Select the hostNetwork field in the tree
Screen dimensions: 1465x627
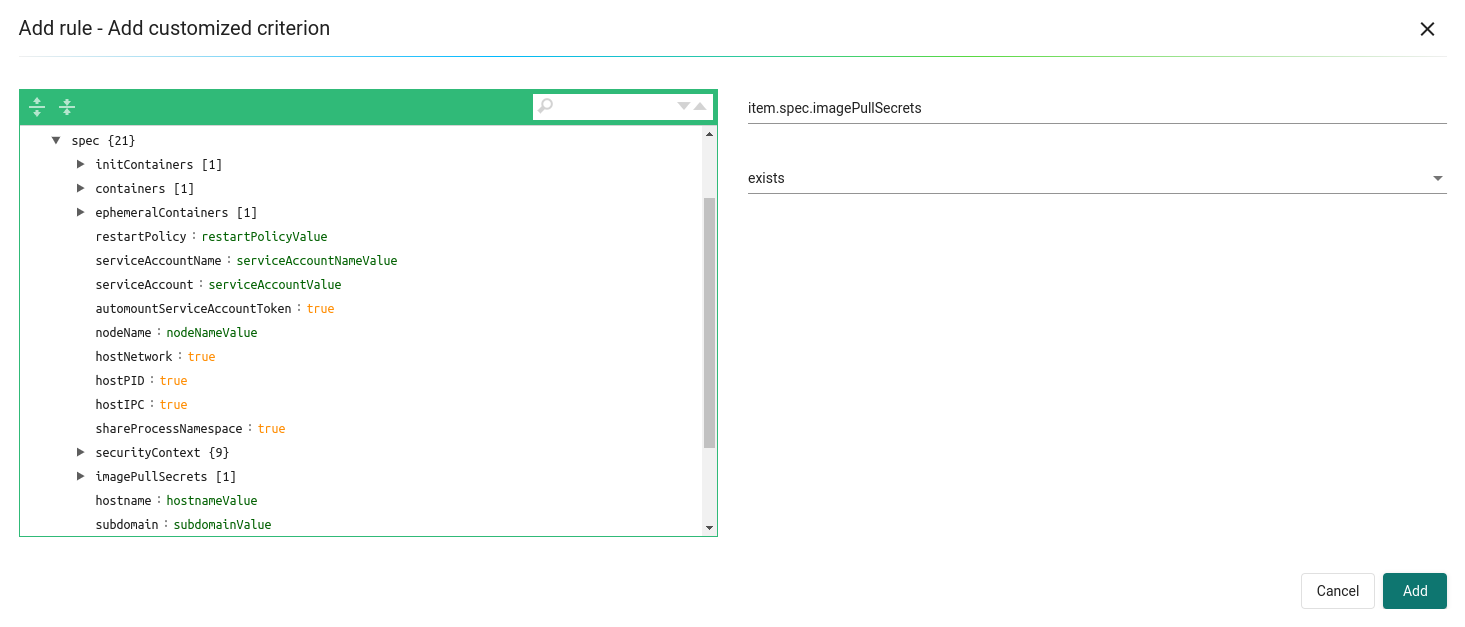(134, 357)
